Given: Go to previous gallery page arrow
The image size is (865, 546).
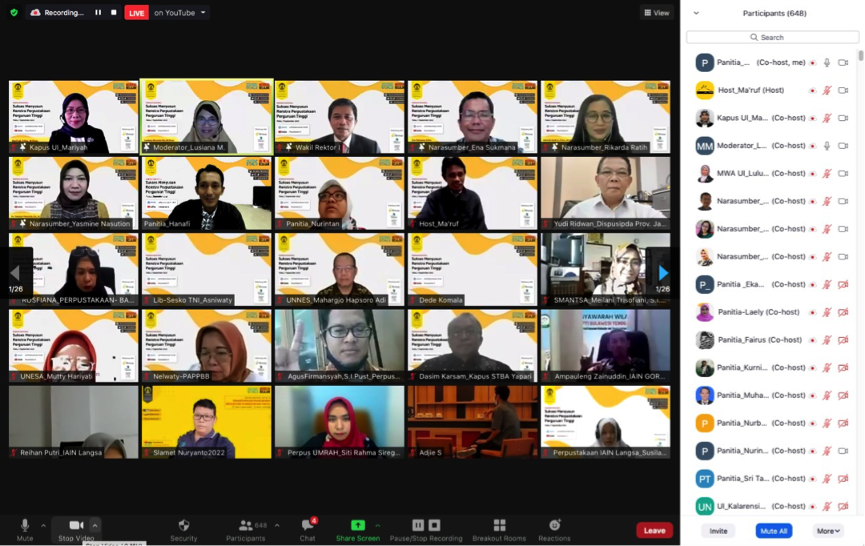Looking at the screenshot, I should pos(15,272).
